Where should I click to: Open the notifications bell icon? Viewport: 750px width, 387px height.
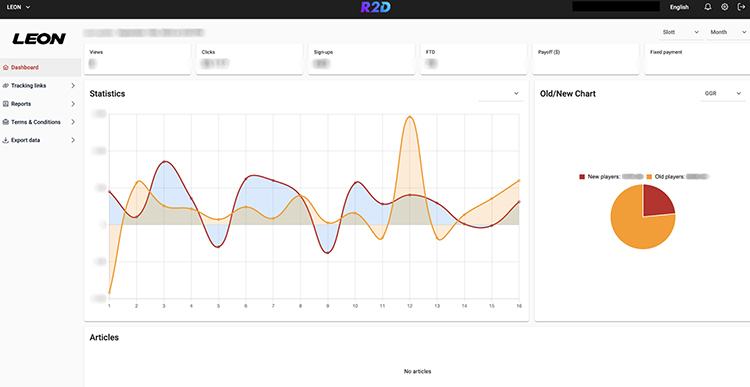pos(708,7)
